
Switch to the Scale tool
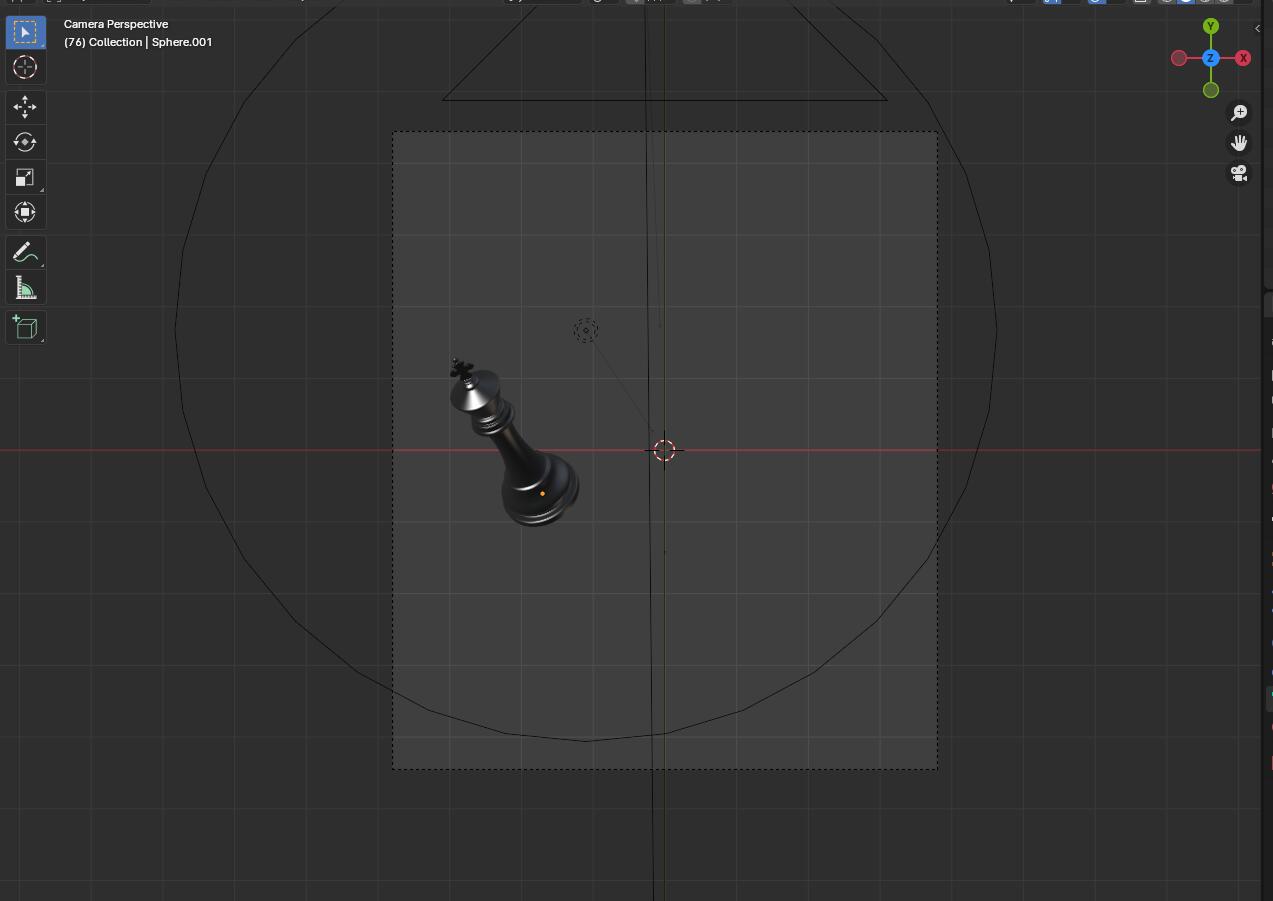pos(25,178)
